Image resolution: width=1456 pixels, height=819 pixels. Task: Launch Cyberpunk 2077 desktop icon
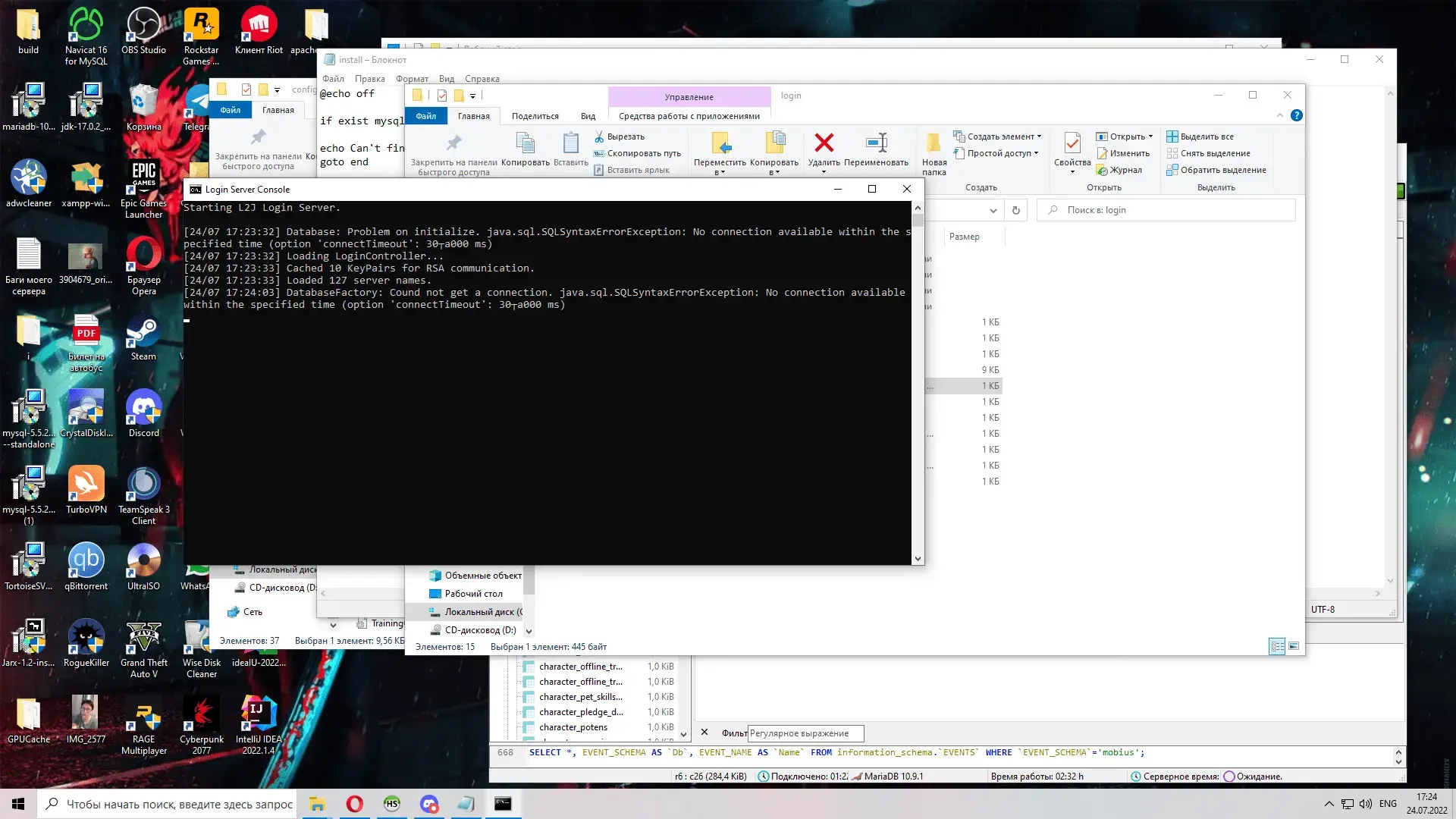click(x=201, y=726)
